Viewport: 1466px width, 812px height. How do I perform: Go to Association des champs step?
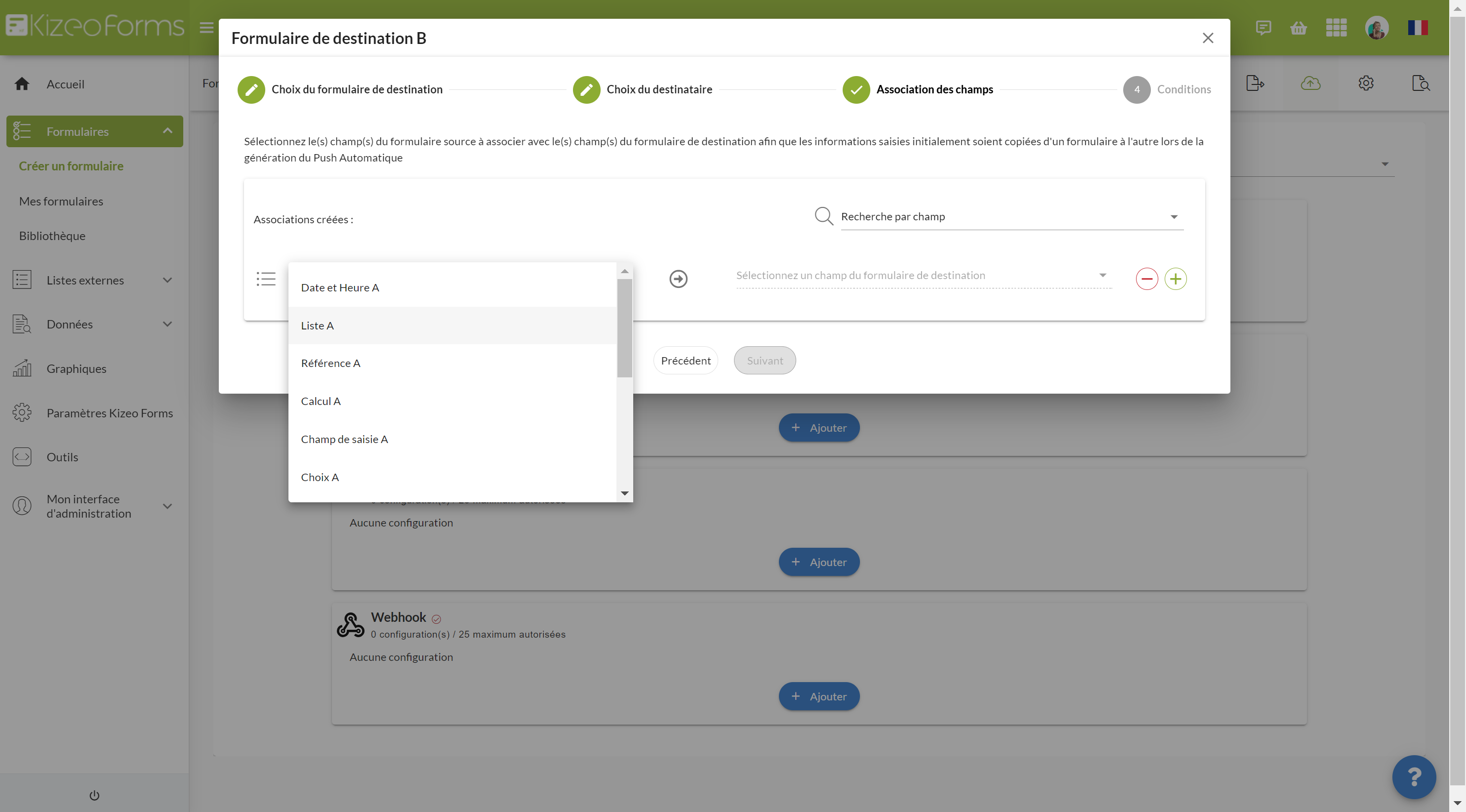(917, 89)
